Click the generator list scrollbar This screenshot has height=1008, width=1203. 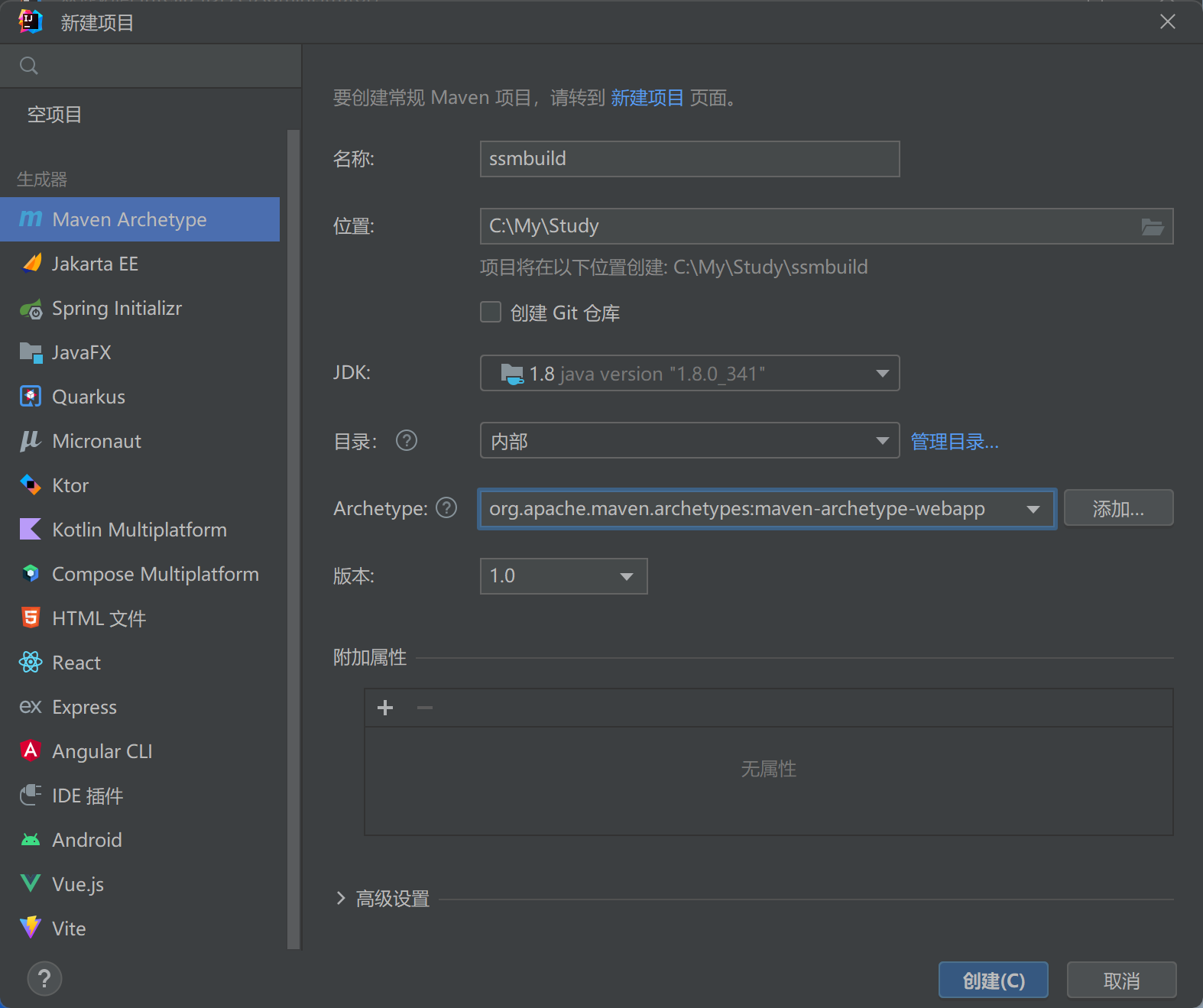pos(293,540)
